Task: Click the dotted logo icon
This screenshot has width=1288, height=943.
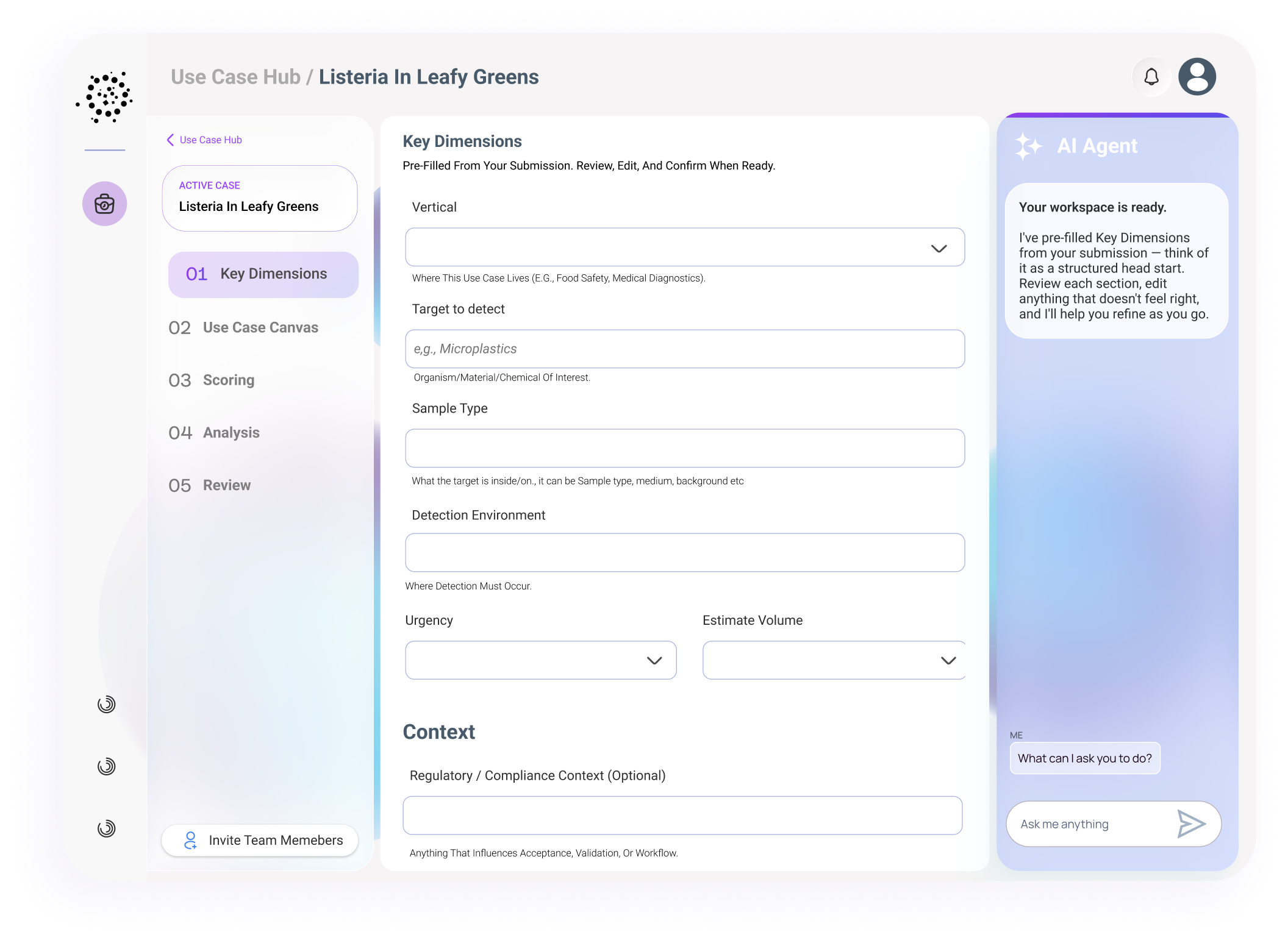Action: click(105, 97)
